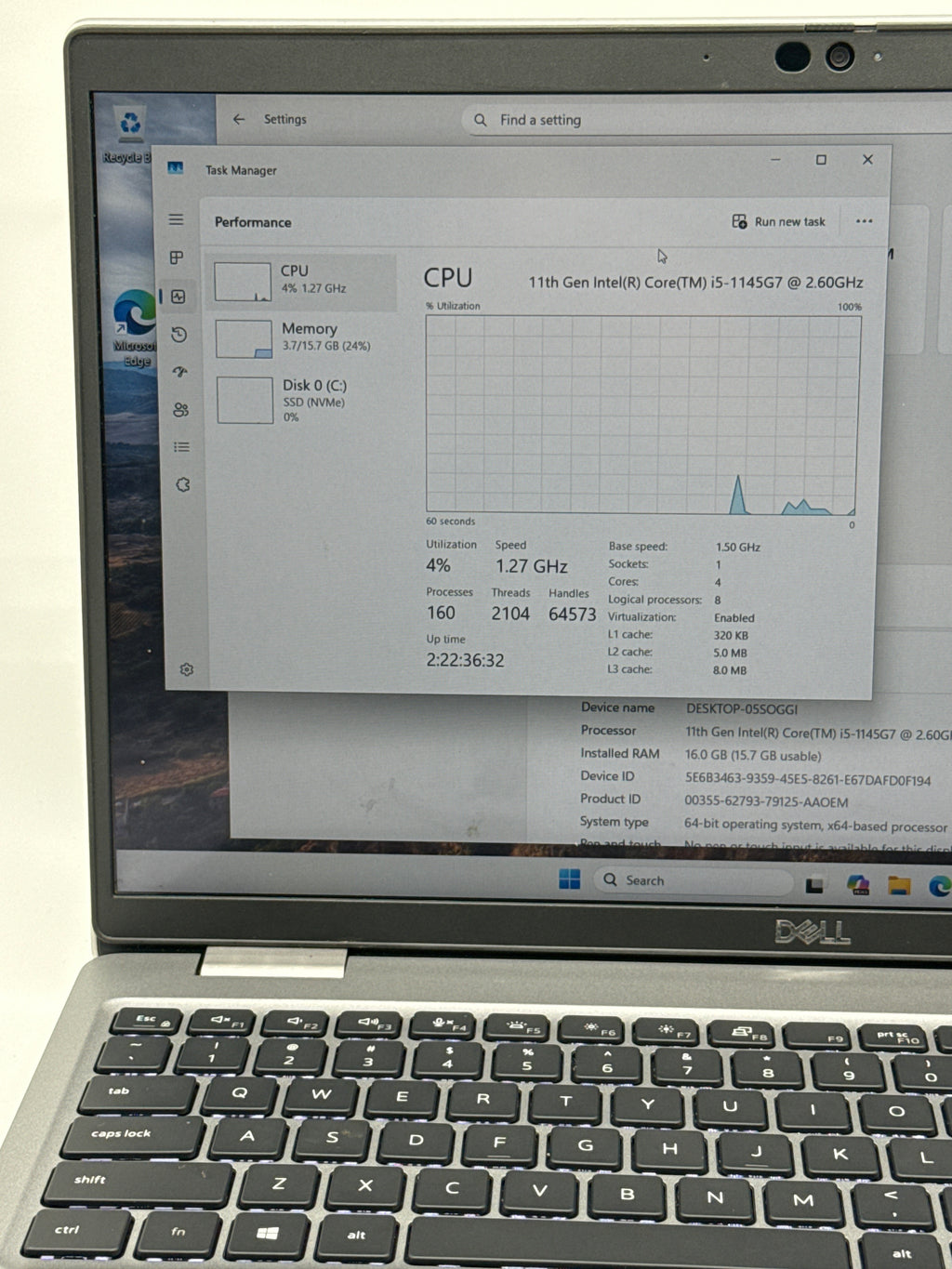Open the Details list icon in sidebar
Screen dimensions: 952x1269
(x=182, y=447)
